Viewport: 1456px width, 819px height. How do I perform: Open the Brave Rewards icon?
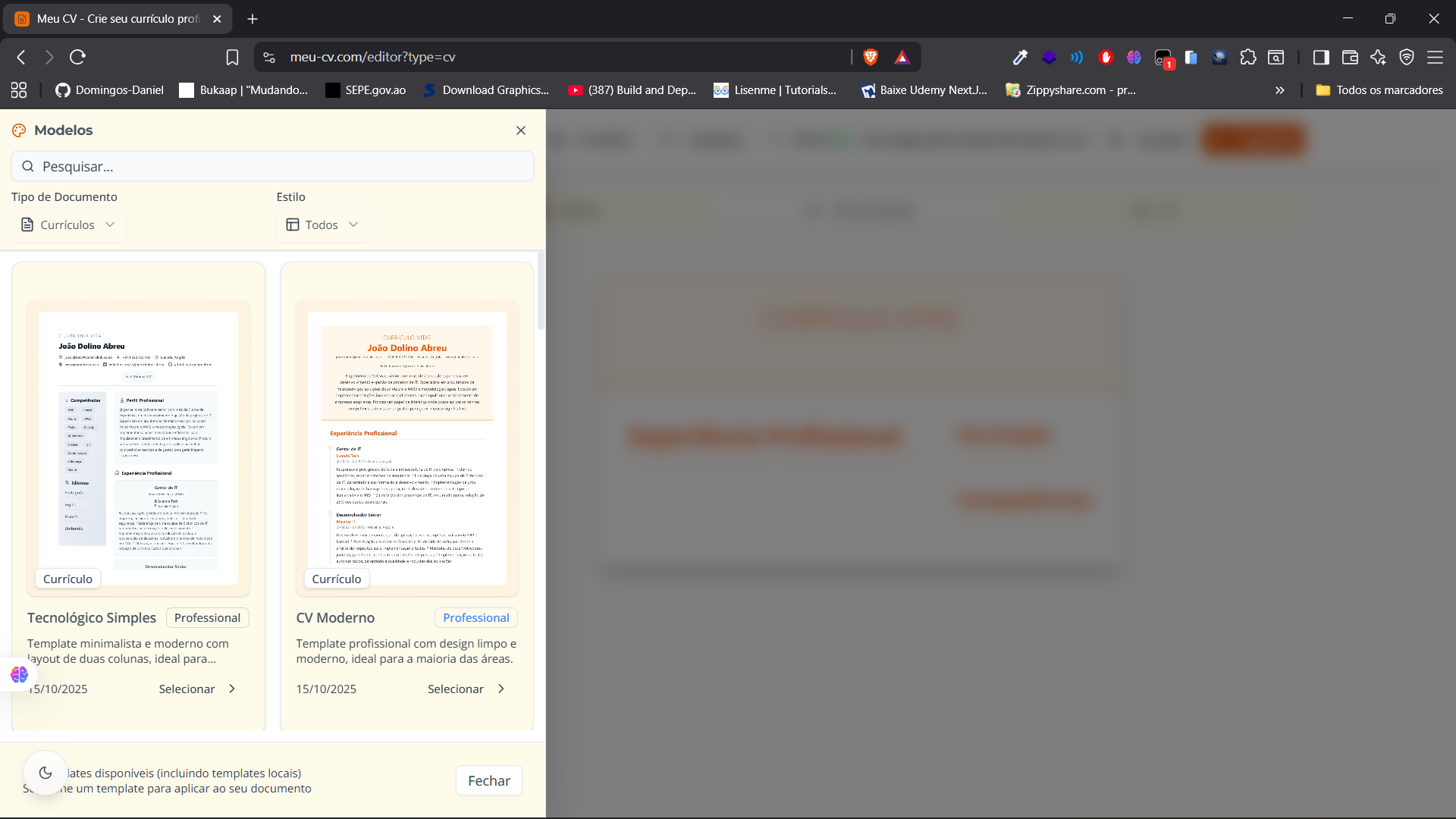tap(902, 57)
